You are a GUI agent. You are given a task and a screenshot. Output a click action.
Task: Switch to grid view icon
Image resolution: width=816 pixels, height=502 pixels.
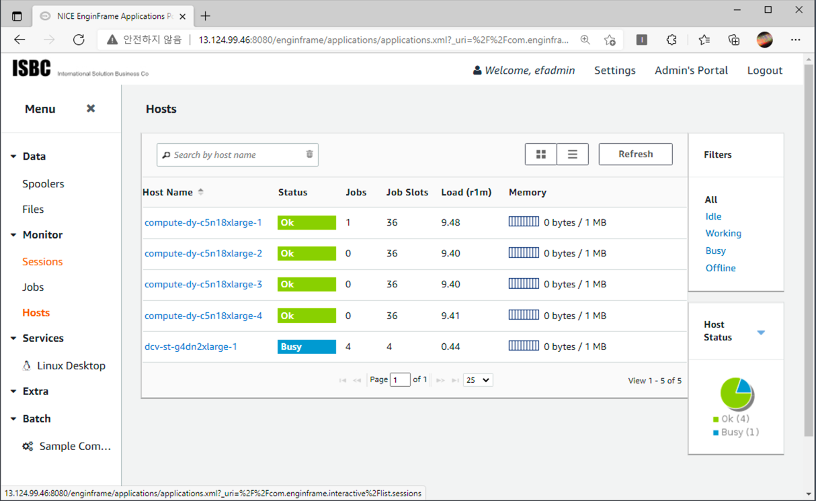tap(541, 155)
